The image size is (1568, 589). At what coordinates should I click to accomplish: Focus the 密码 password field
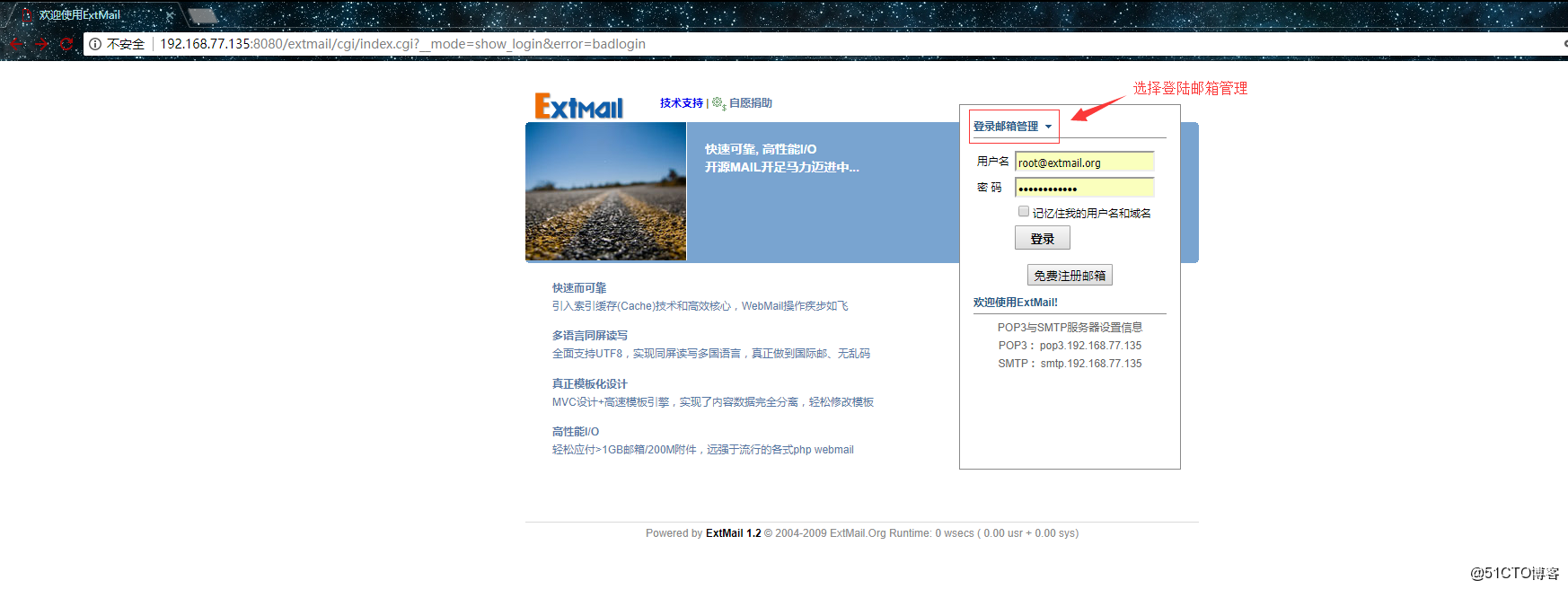[x=1084, y=188]
